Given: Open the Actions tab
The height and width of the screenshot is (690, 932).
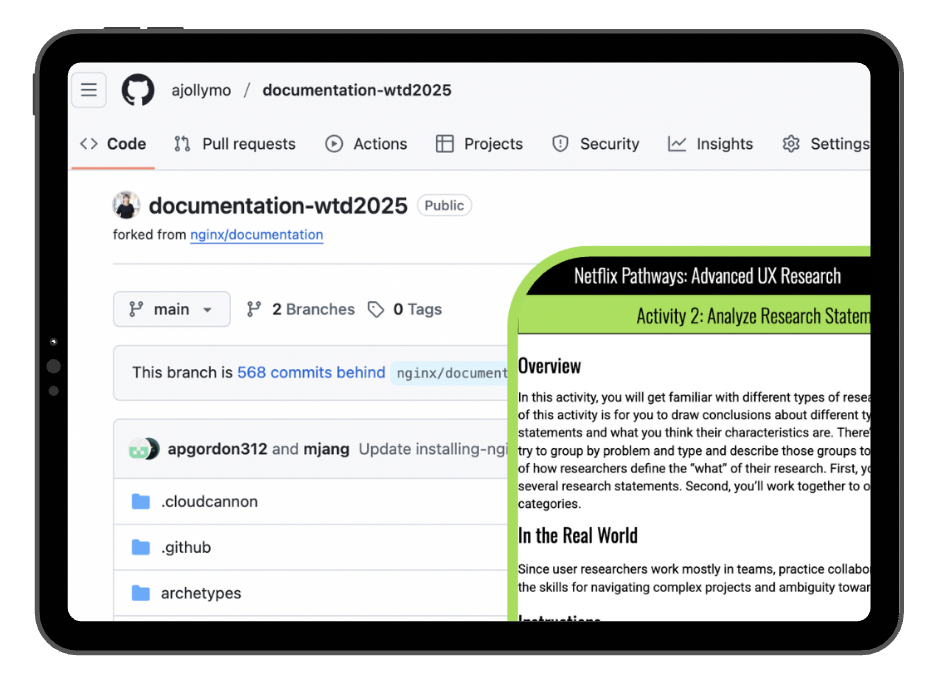Looking at the screenshot, I should coord(366,144).
